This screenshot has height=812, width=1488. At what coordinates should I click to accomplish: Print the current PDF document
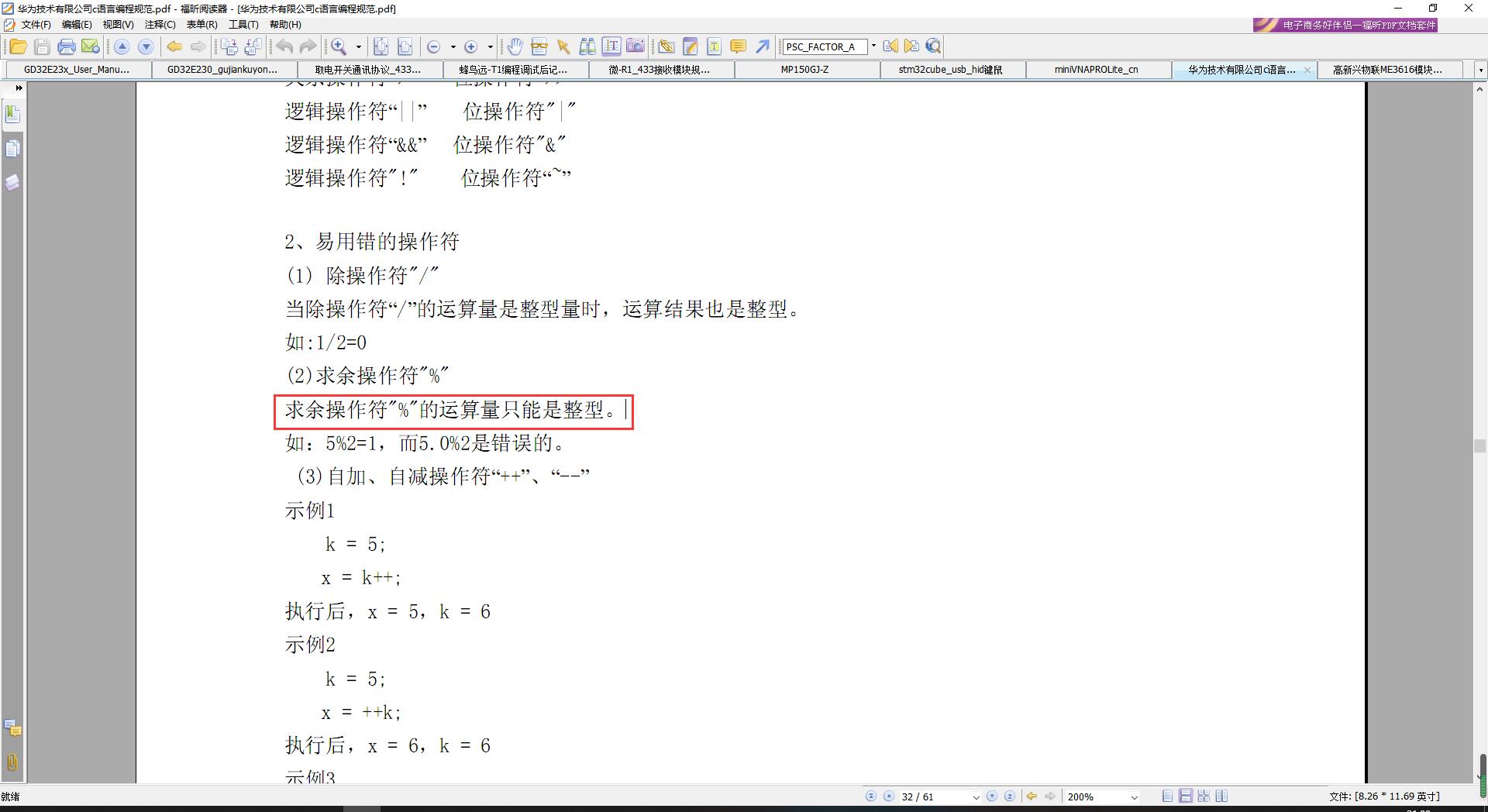tap(67, 46)
